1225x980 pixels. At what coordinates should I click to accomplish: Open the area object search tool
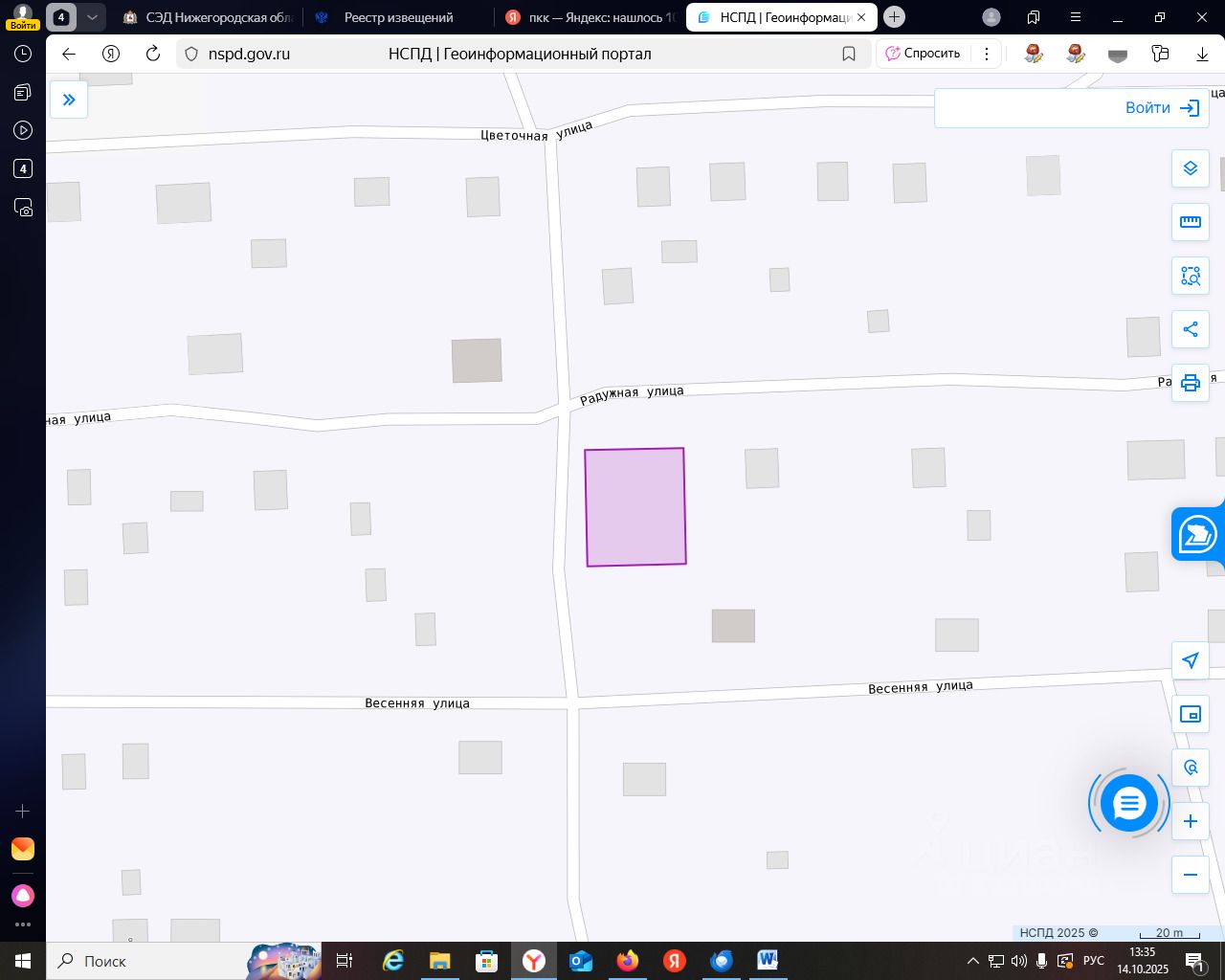(1191, 276)
